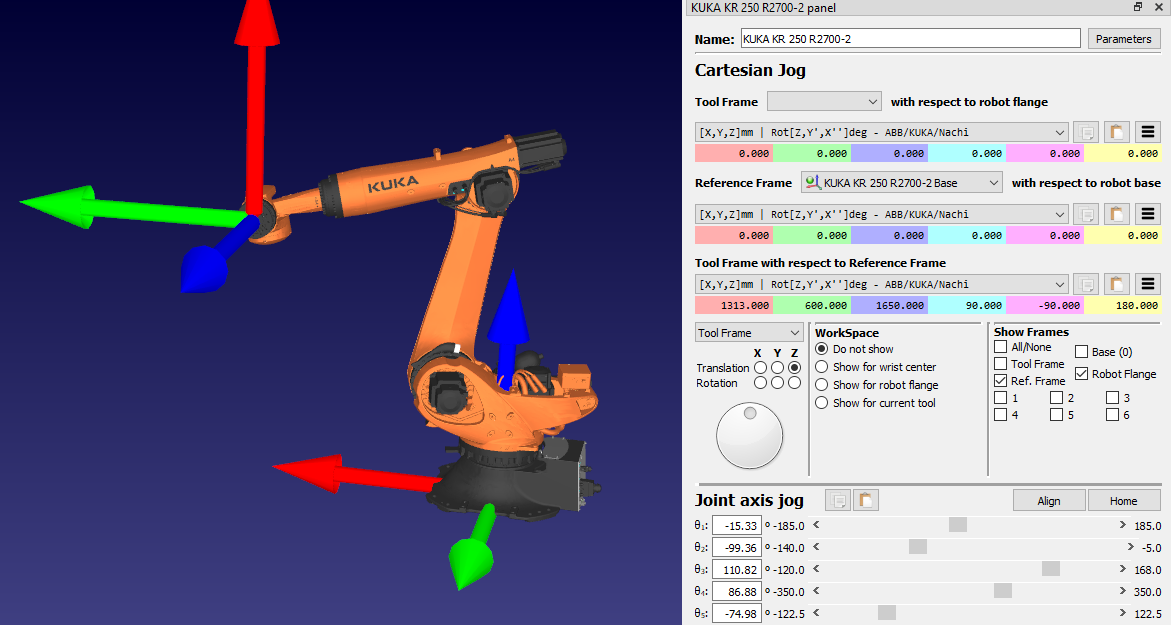The image size is (1171, 625).
Task: Choose the Rotation Y jog axis
Action: [778, 383]
